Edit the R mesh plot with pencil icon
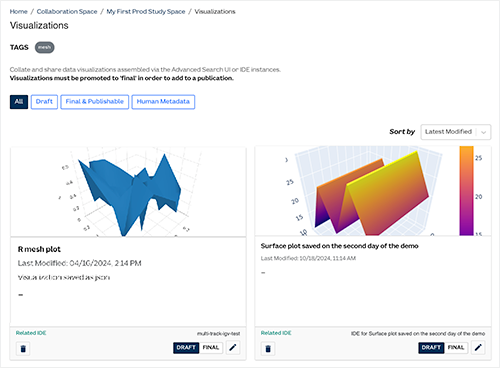Image resolution: width=500 pixels, height=368 pixels. tap(233, 348)
